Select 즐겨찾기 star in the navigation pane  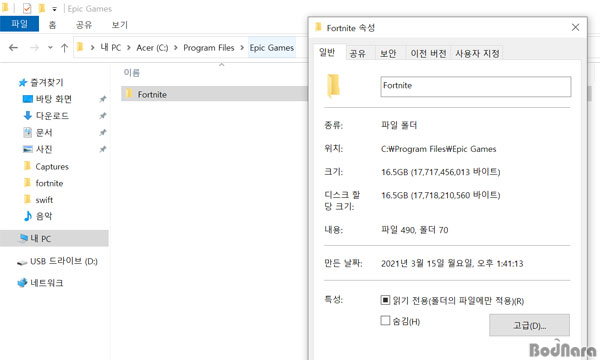(41, 82)
